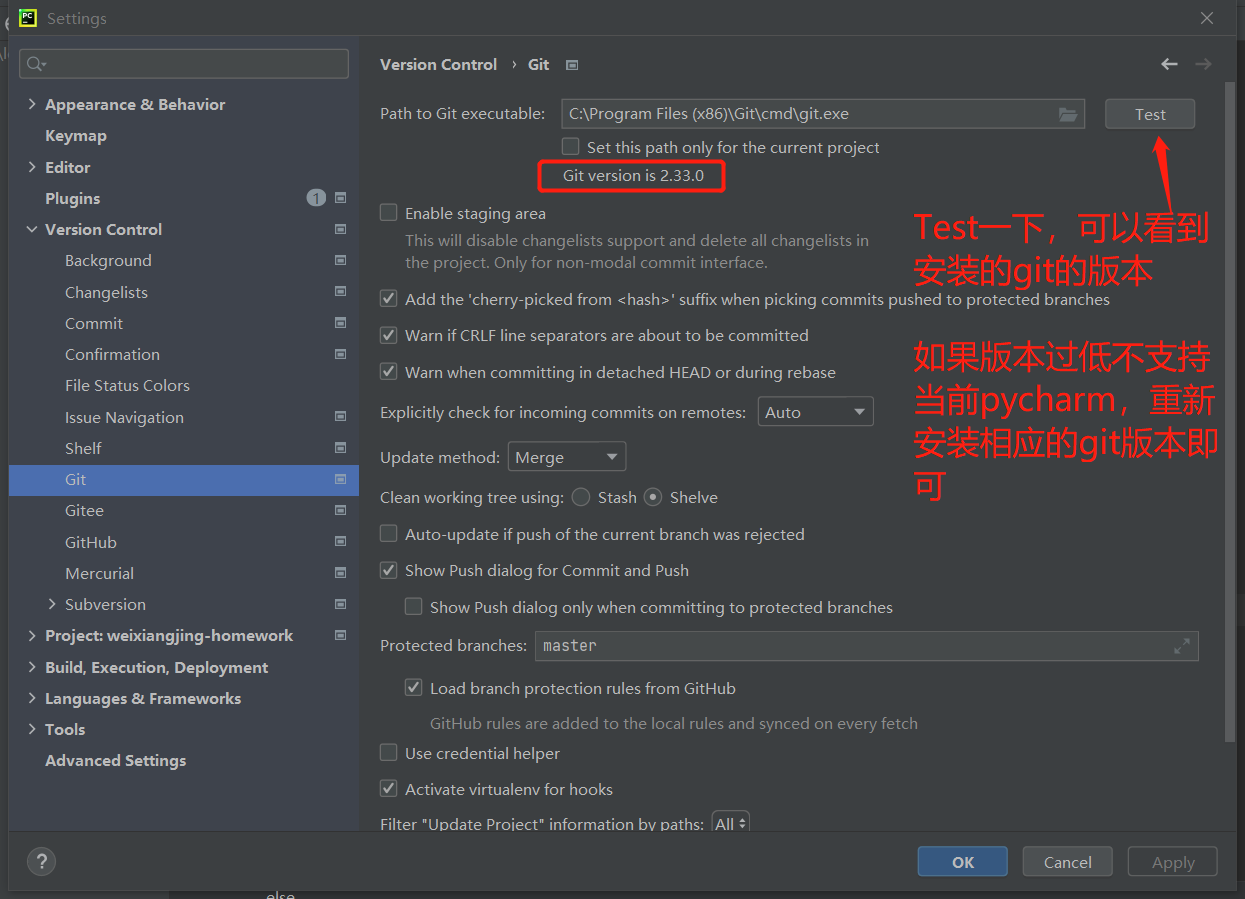Click the project-level icon beside Plugins

(340, 198)
